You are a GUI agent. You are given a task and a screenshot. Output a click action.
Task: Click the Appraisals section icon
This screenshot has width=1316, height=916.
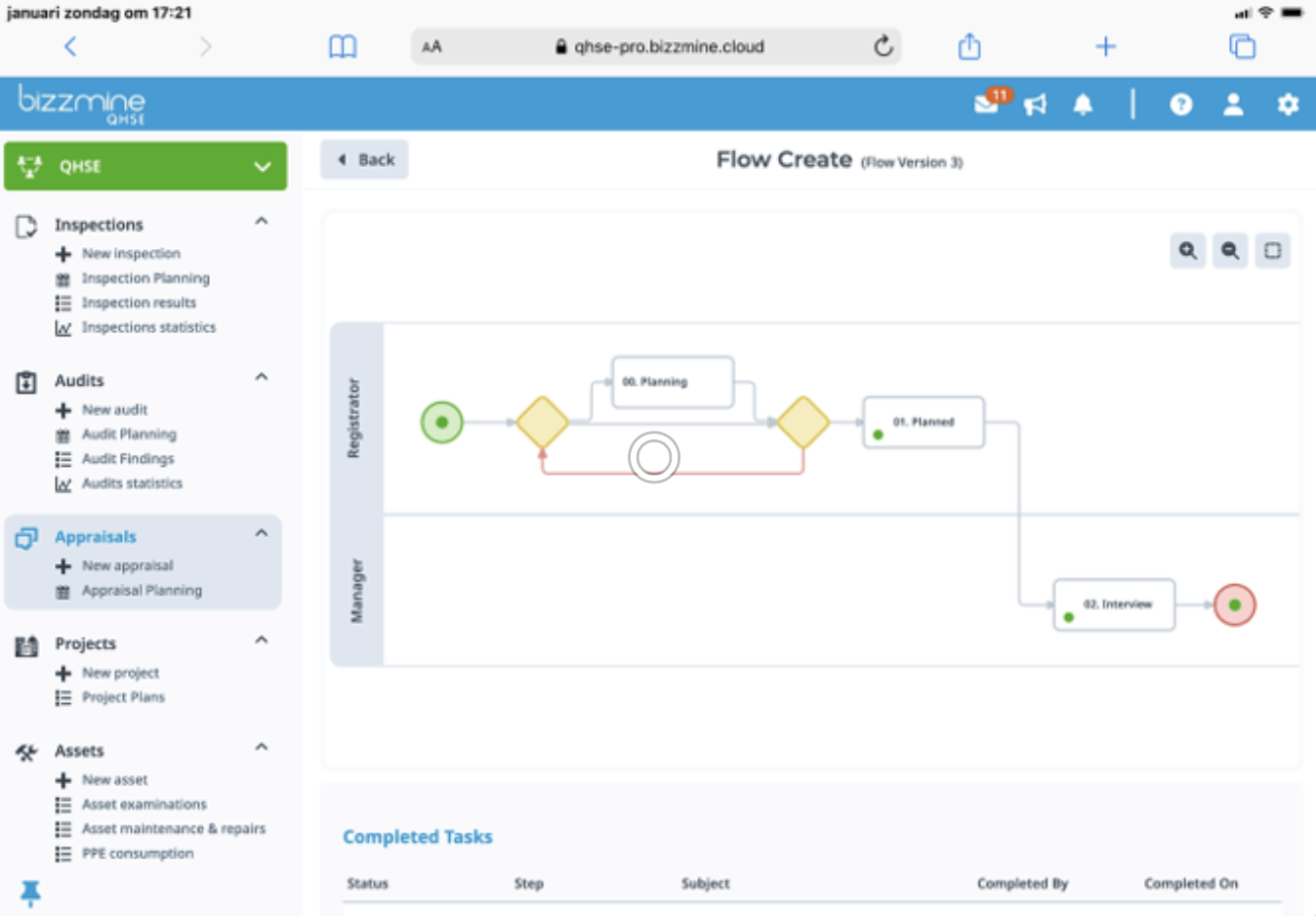[26, 538]
